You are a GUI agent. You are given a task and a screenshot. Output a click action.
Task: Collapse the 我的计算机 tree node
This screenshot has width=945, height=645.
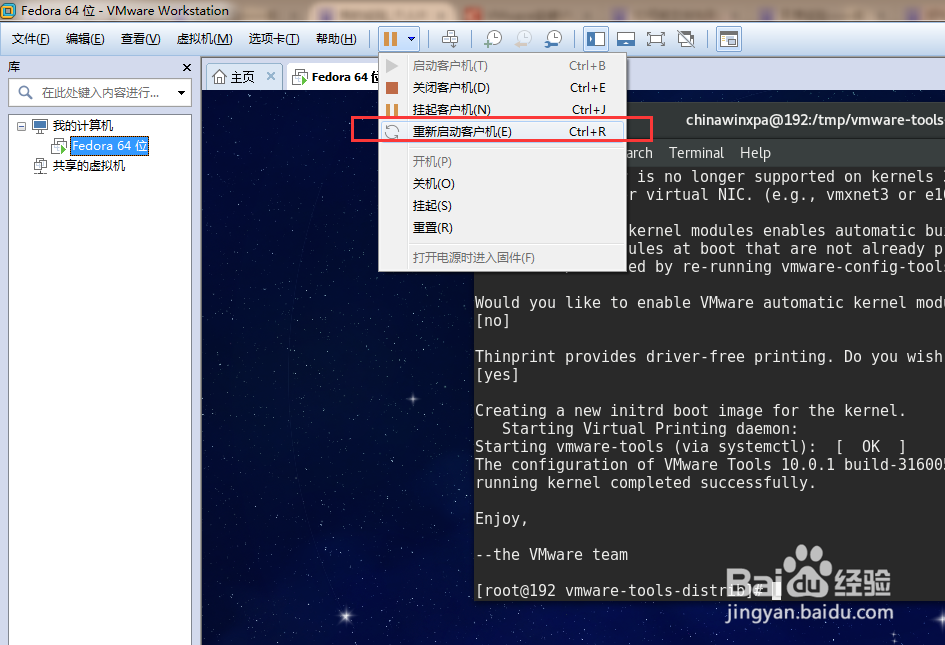tap(21, 126)
